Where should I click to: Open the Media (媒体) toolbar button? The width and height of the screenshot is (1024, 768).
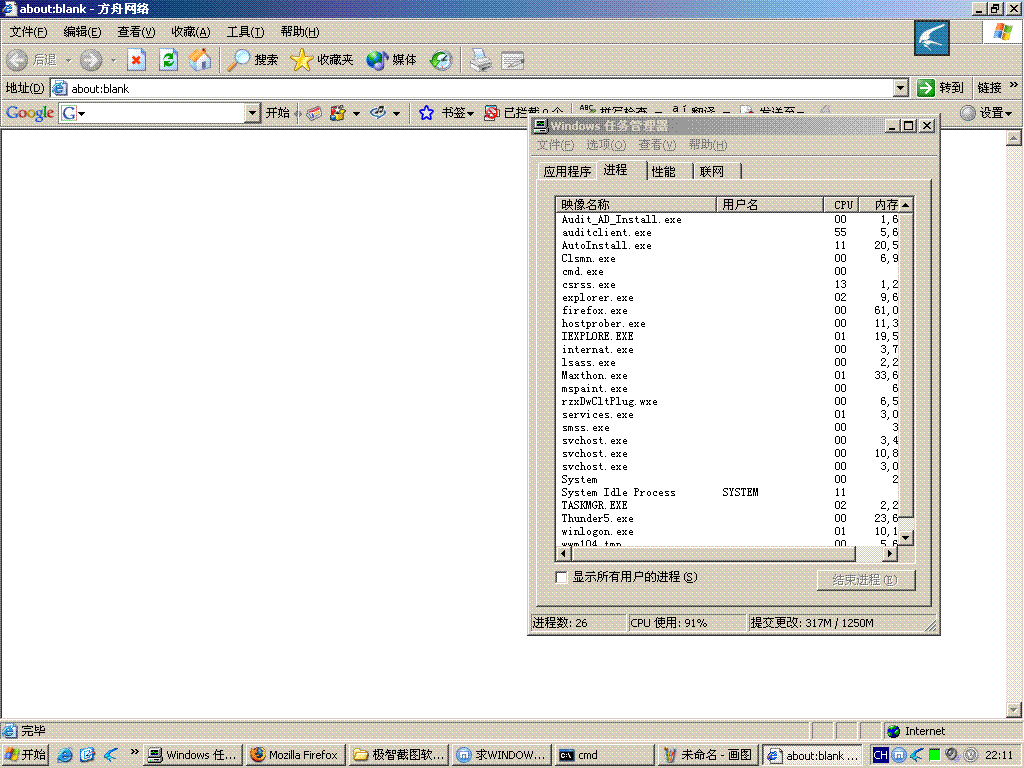(391, 60)
